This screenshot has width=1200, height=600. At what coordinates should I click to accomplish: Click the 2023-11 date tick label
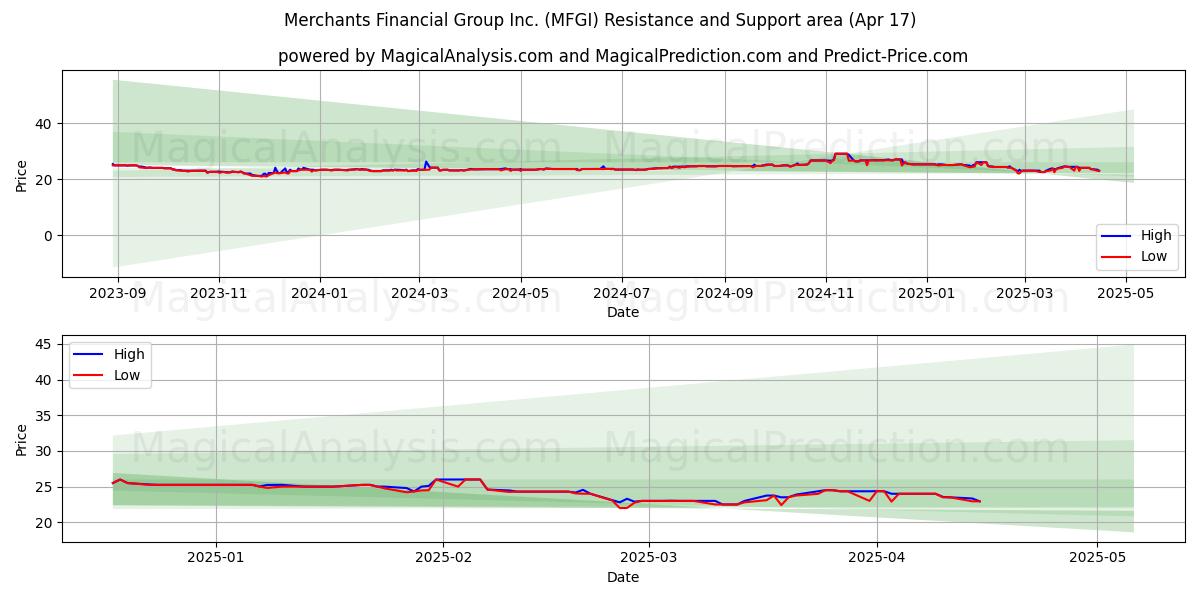pyautogui.click(x=219, y=295)
